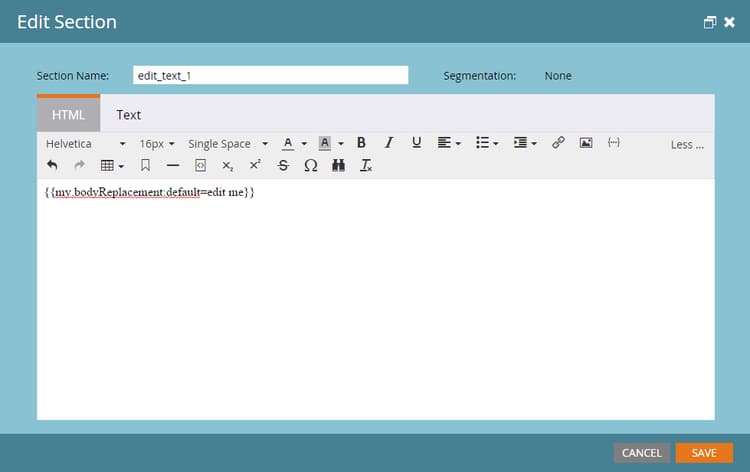Redo the last edit
Viewport: 750px width, 472px height.
[x=79, y=165]
